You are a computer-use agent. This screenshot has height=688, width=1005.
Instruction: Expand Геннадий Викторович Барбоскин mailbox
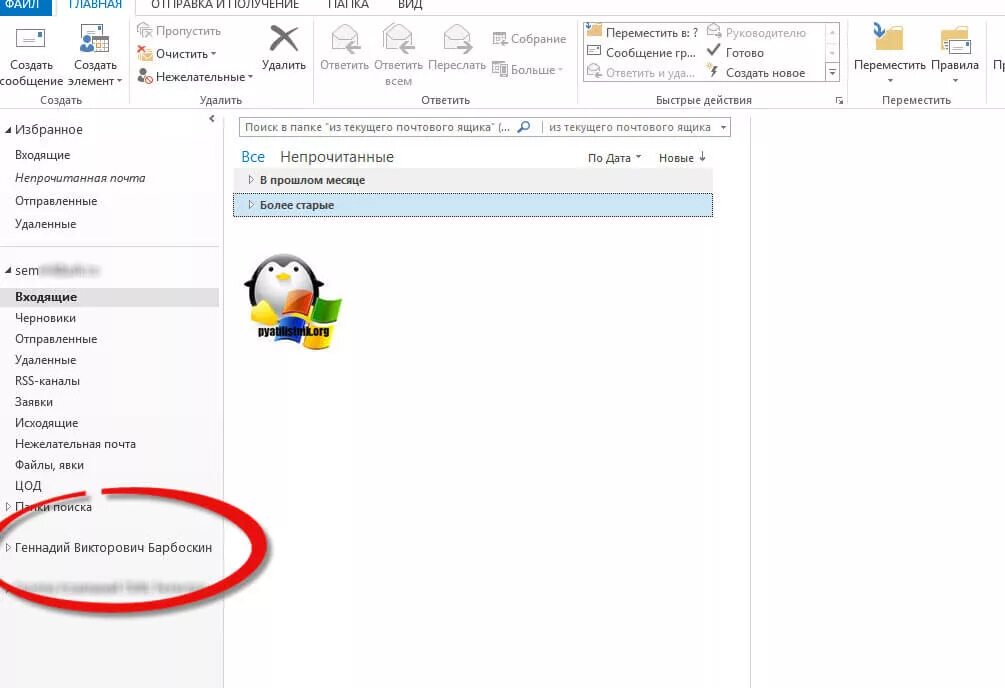8,548
